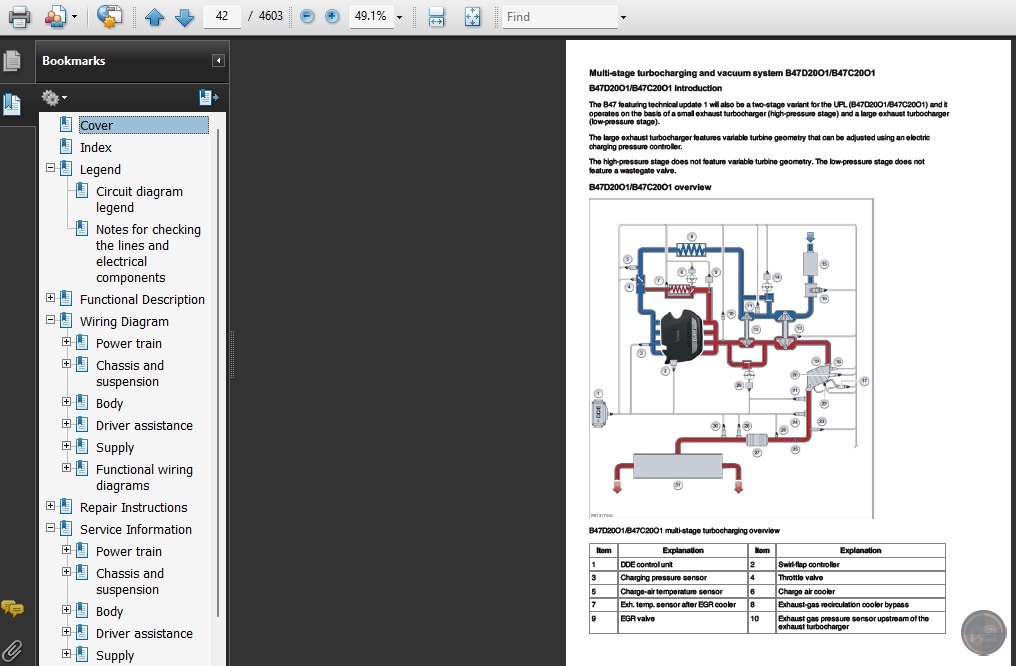Expand Power train under Service Information
1016x666 pixels.
[66, 549]
